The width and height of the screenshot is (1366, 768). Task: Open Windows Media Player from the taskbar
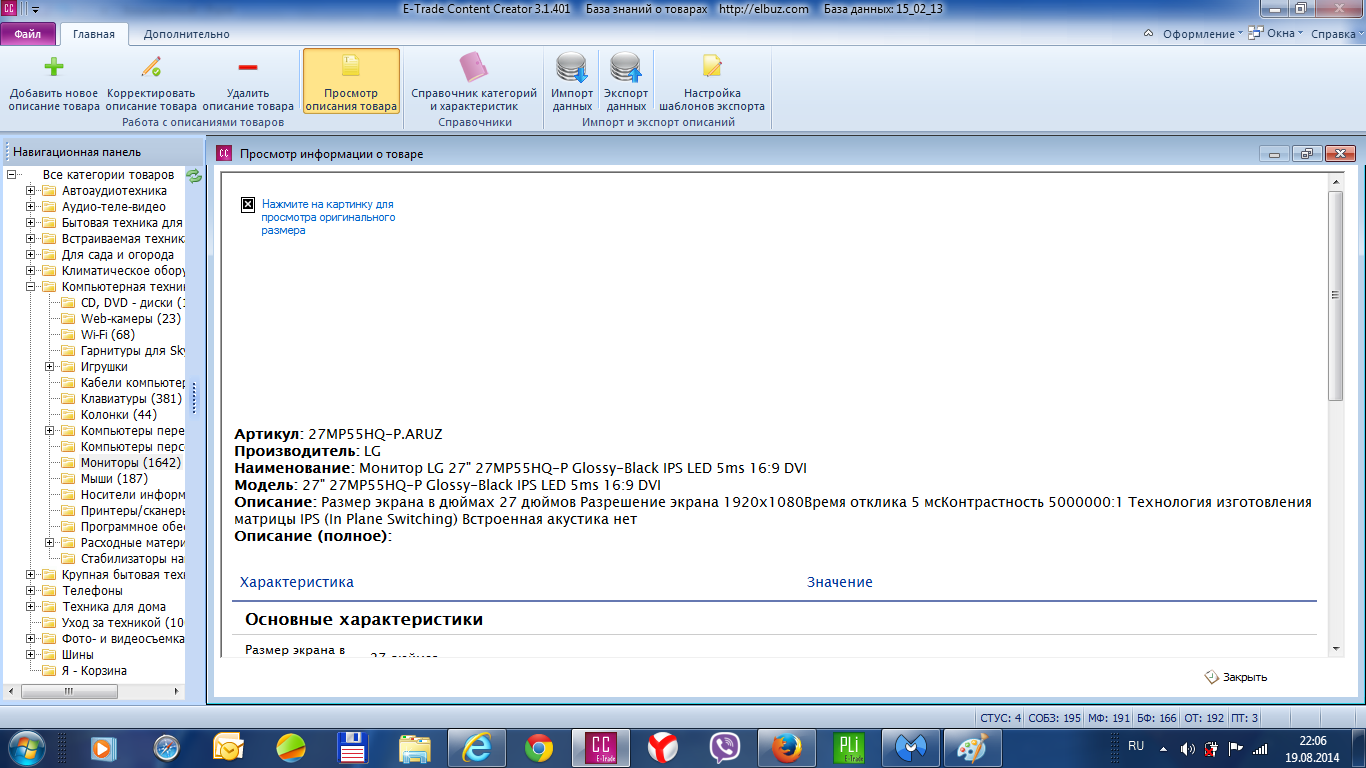point(102,748)
